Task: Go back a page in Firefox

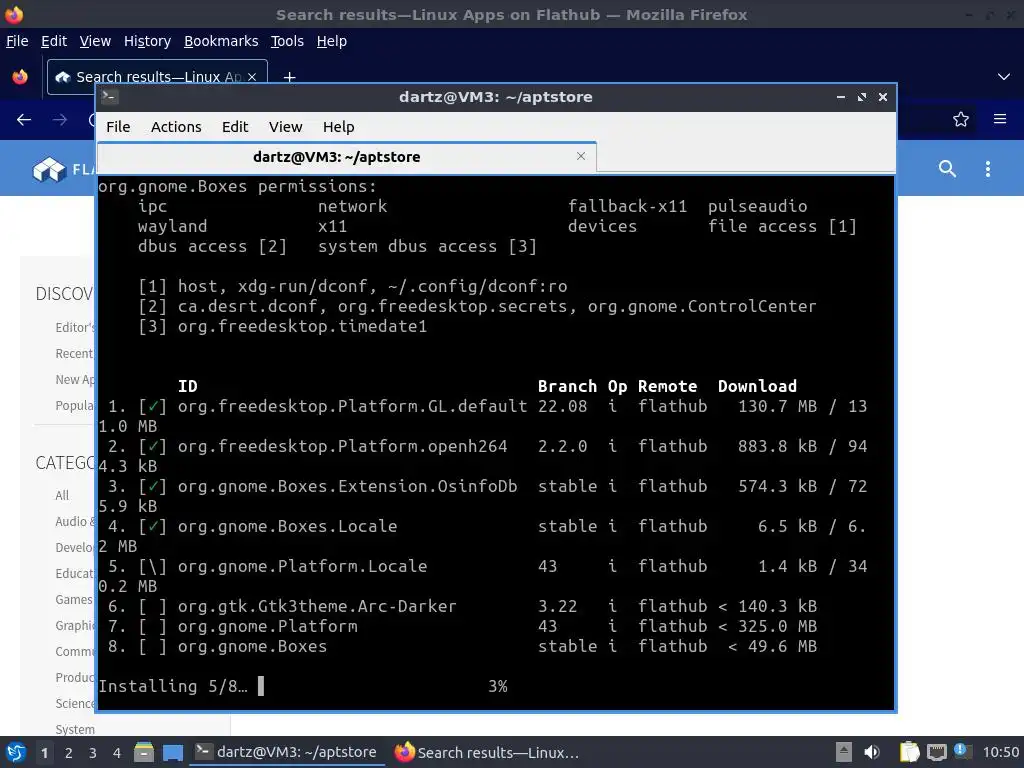Action: tap(24, 120)
